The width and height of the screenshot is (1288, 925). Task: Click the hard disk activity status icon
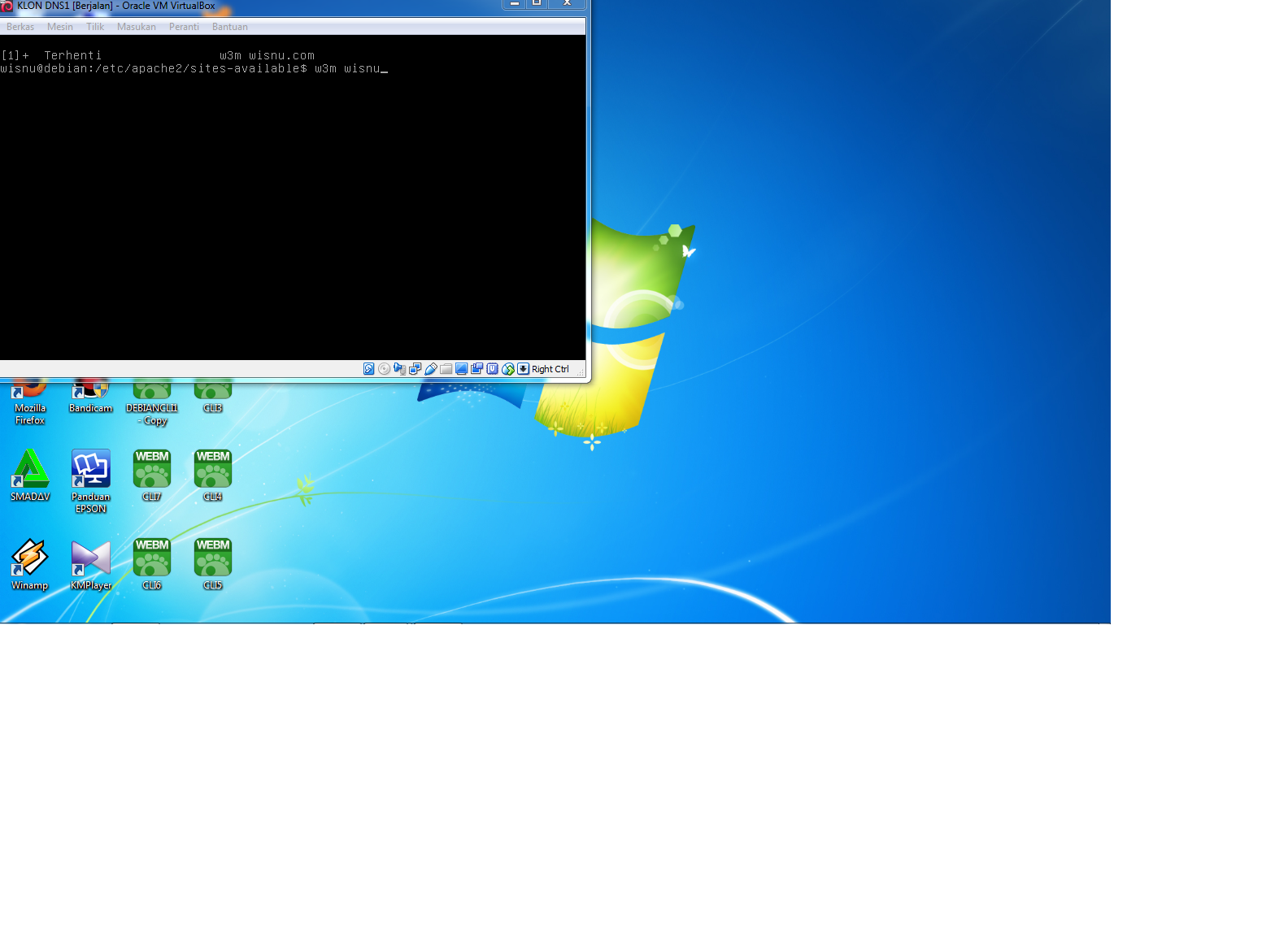tap(368, 369)
